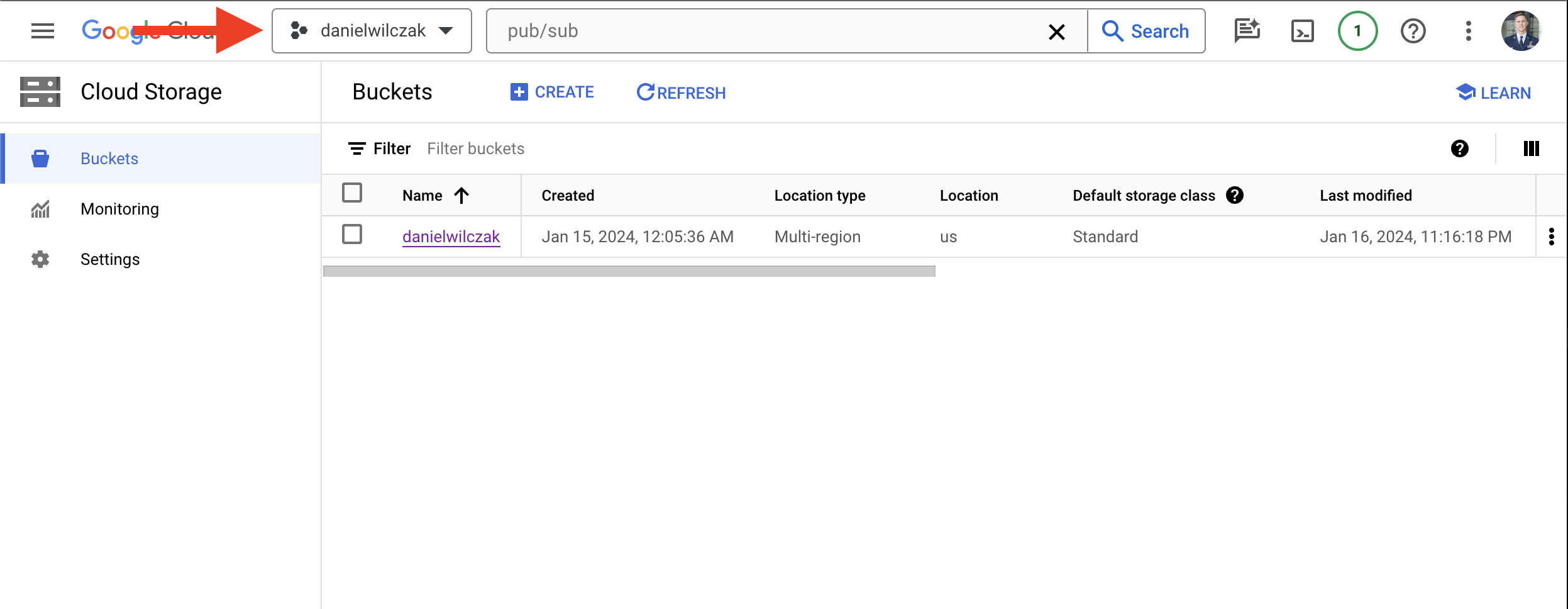Click the Location column header
1568x609 pixels.
969,196
